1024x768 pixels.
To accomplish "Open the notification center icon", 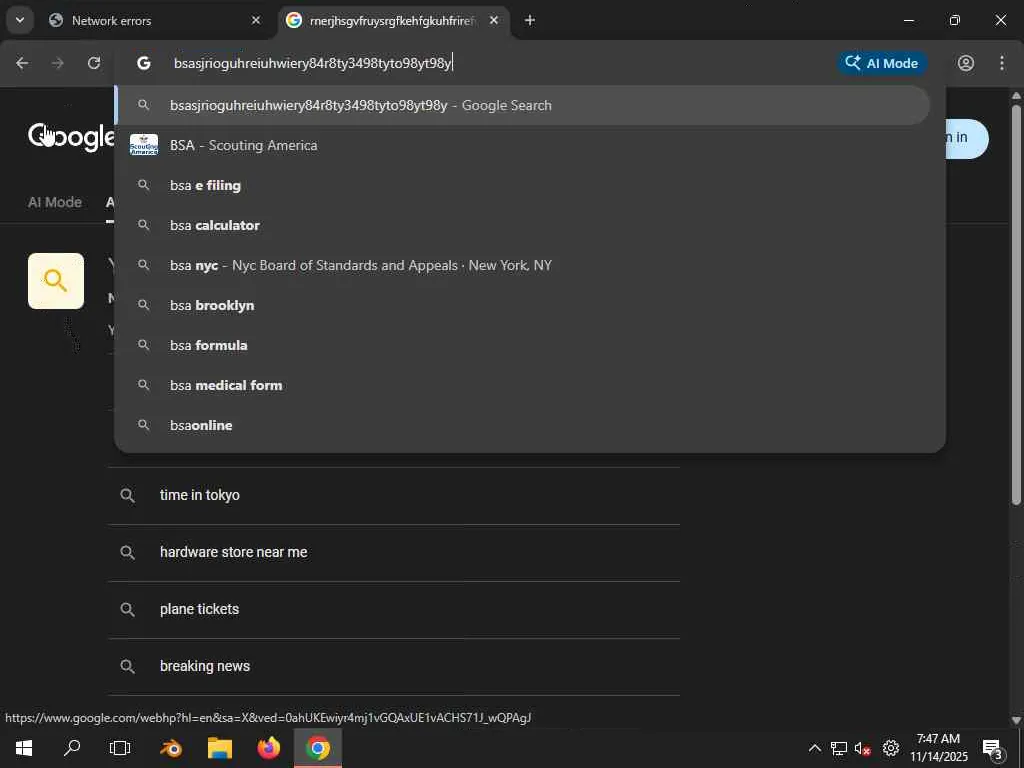I will tap(992, 748).
